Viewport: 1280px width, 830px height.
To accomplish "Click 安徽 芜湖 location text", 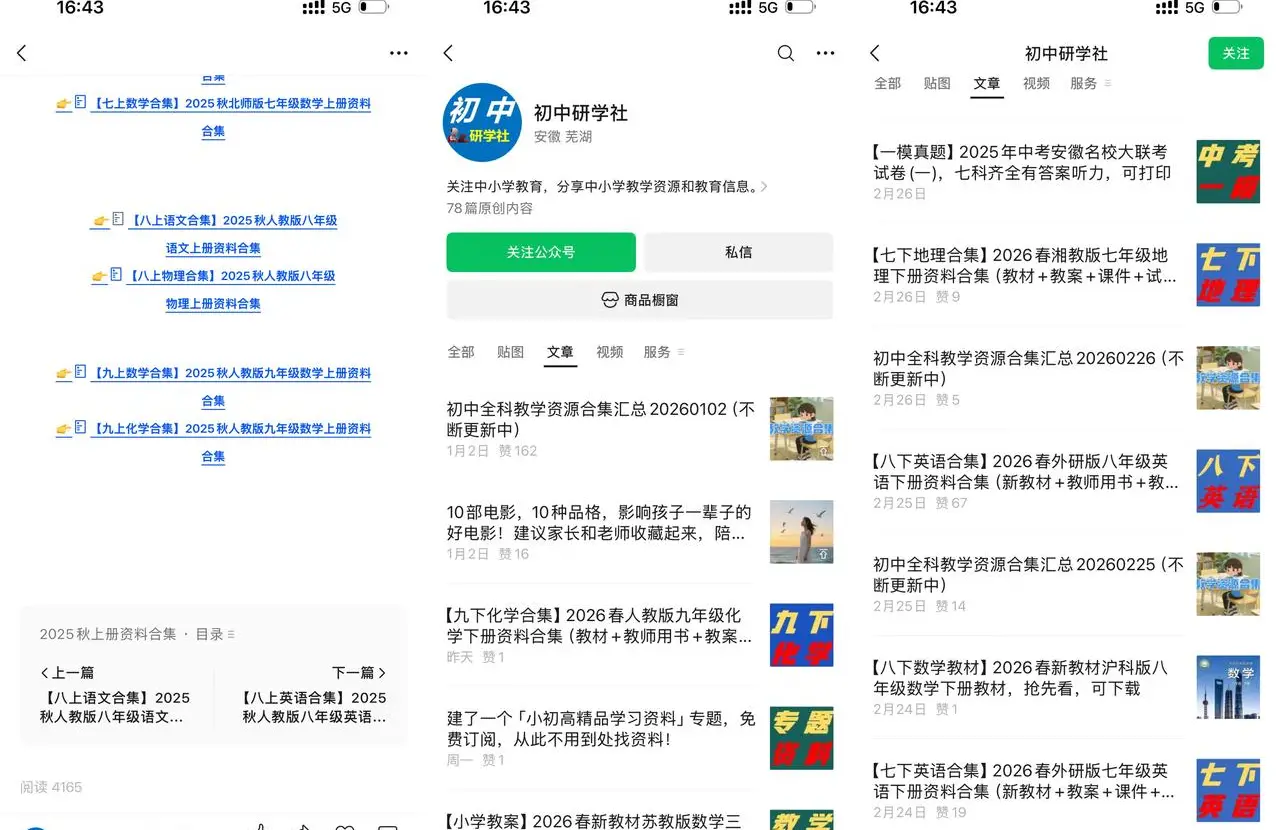I will tap(563, 137).
